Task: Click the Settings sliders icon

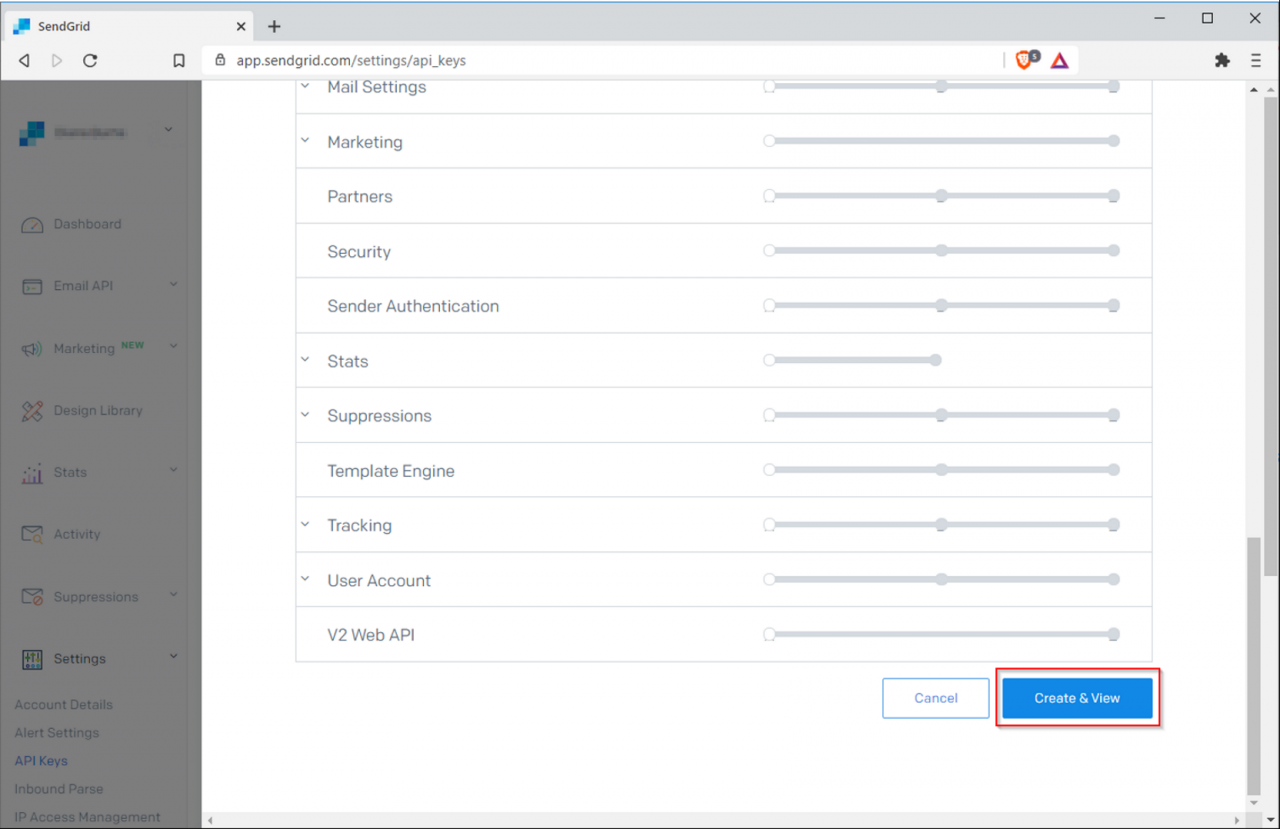Action: click(x=32, y=659)
